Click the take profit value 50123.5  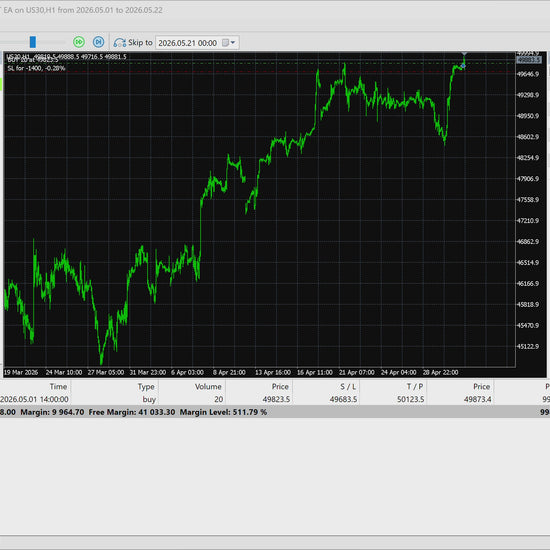coord(410,399)
